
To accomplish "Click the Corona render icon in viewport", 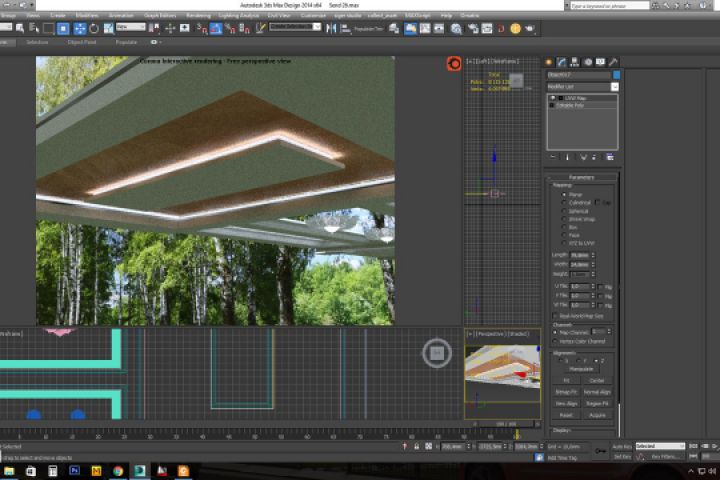I will coord(453,63).
